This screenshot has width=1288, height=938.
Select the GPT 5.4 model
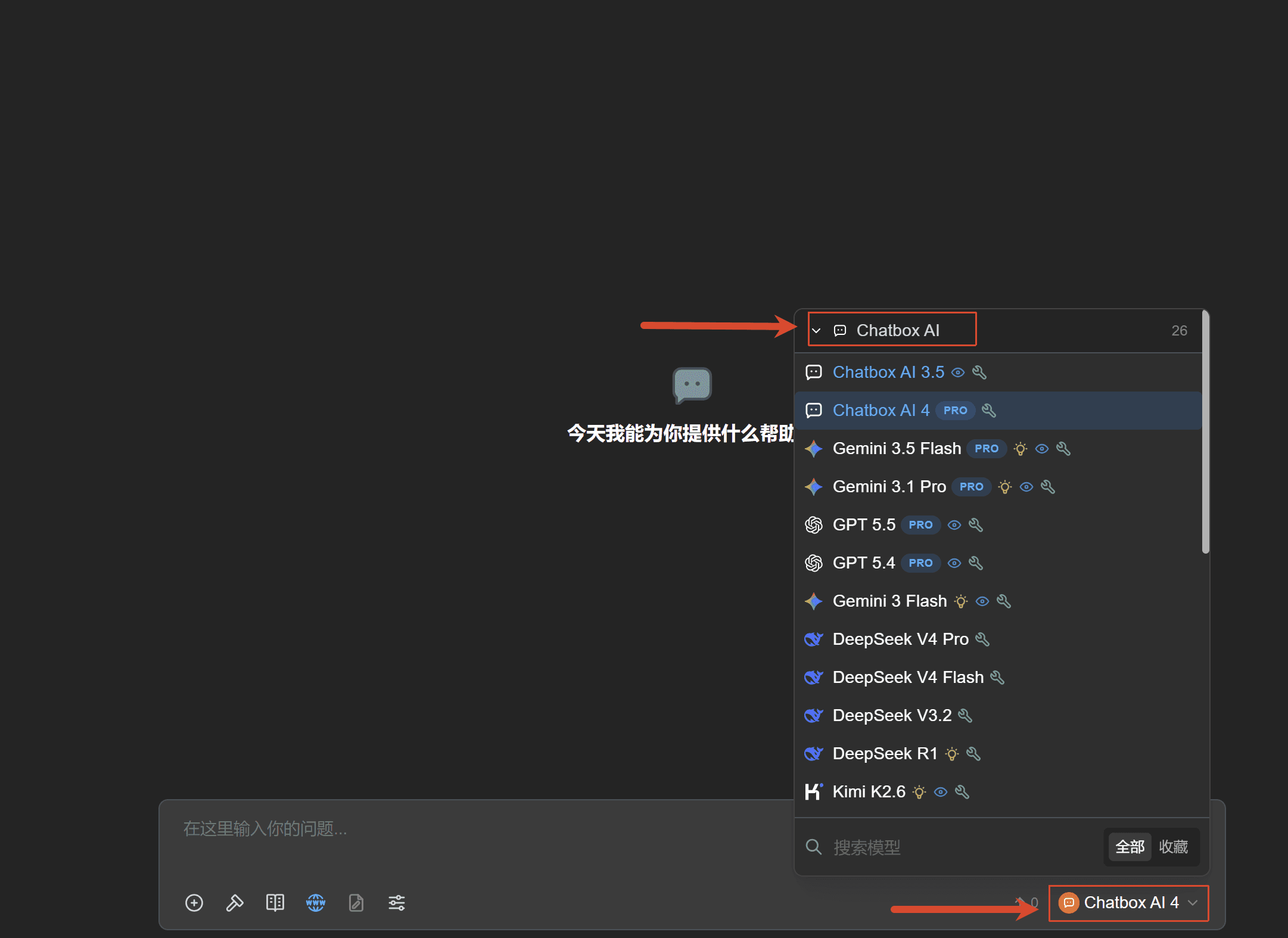click(x=998, y=563)
